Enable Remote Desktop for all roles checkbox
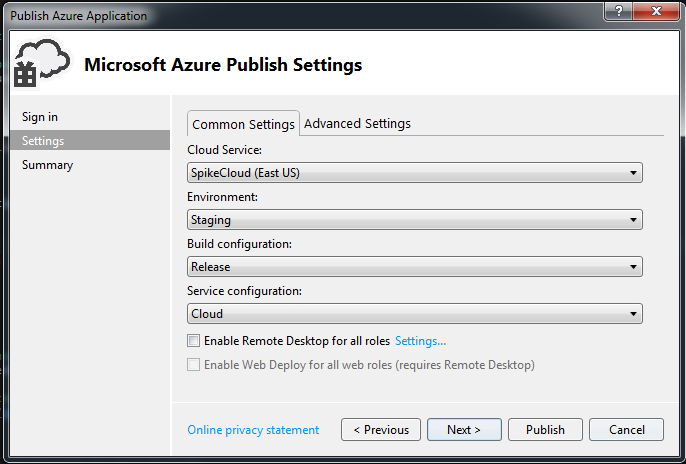 (x=193, y=341)
